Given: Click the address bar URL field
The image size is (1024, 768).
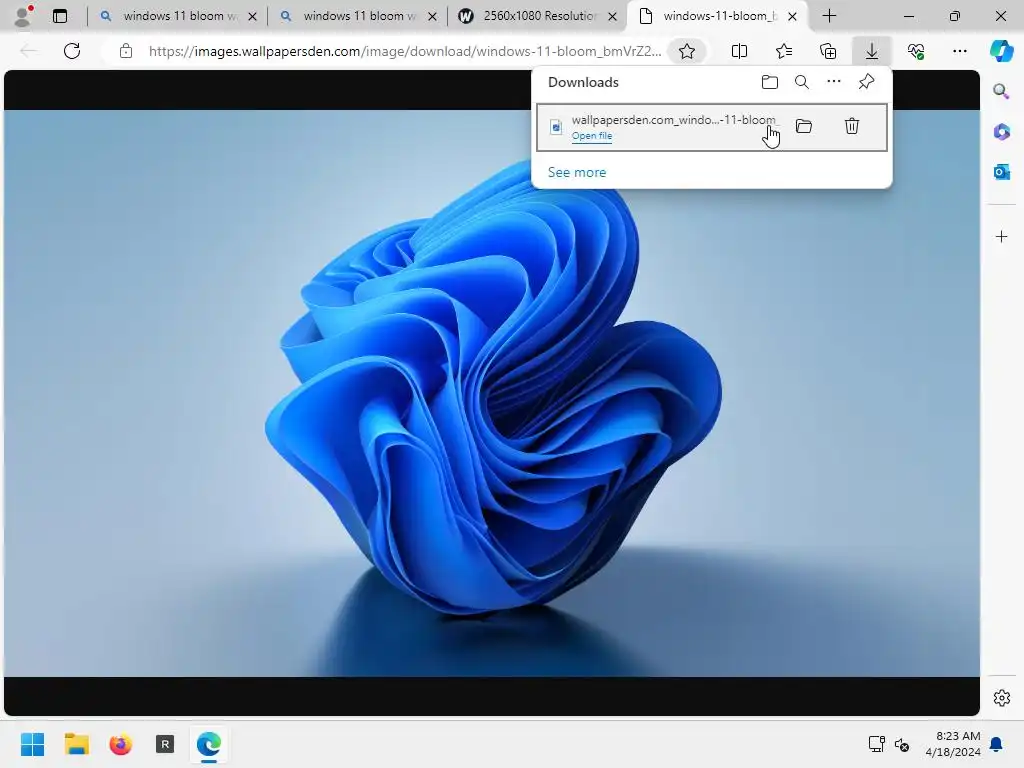Looking at the screenshot, I should click(x=404, y=51).
